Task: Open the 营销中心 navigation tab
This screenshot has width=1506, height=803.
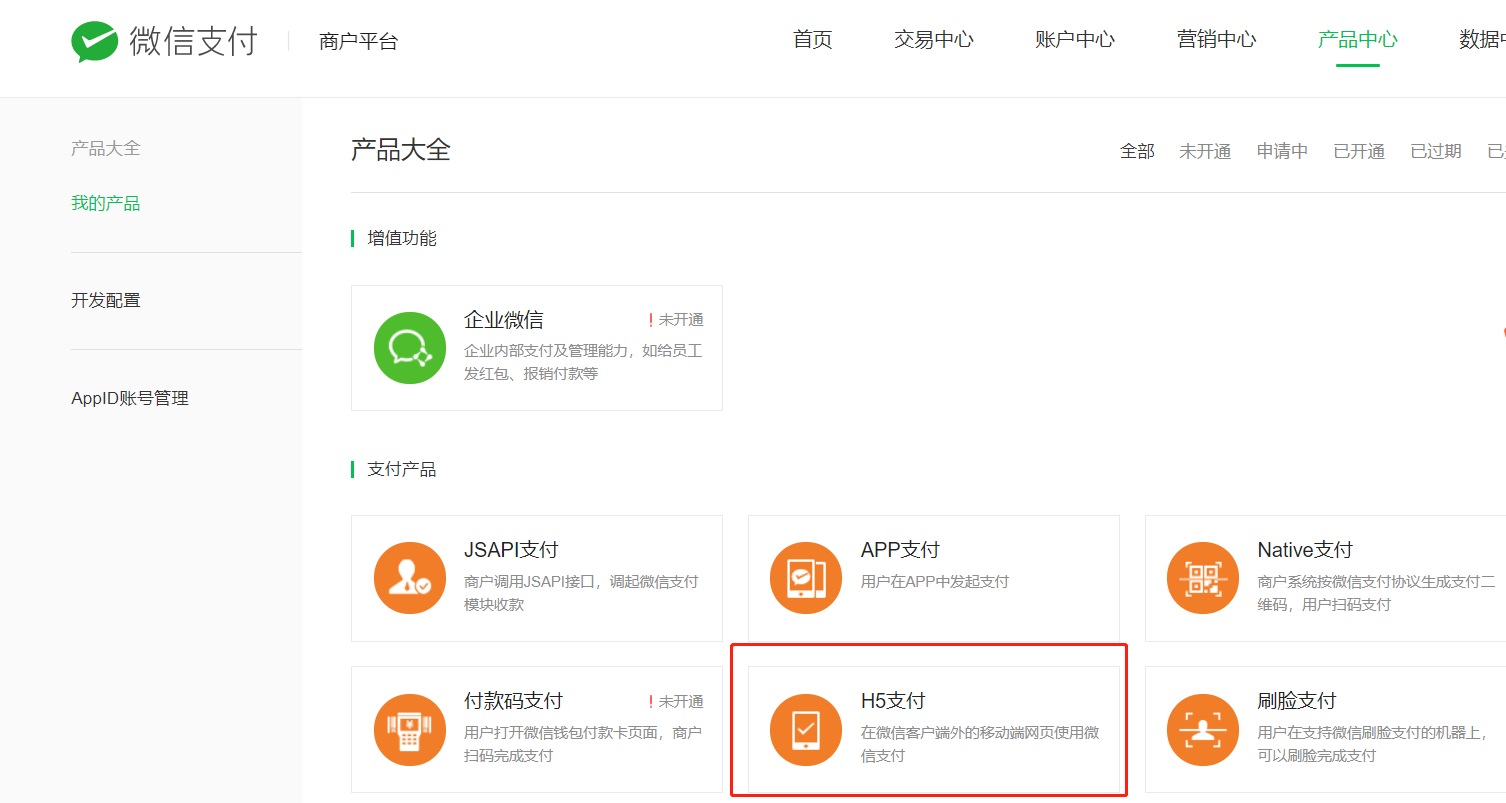Action: pyautogui.click(x=1216, y=40)
